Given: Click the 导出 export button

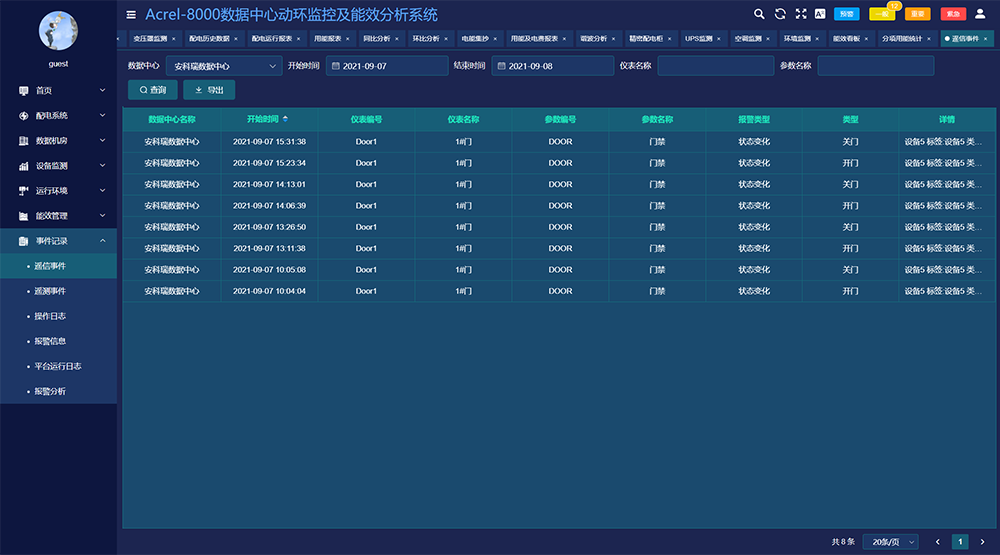Looking at the screenshot, I should click(209, 90).
